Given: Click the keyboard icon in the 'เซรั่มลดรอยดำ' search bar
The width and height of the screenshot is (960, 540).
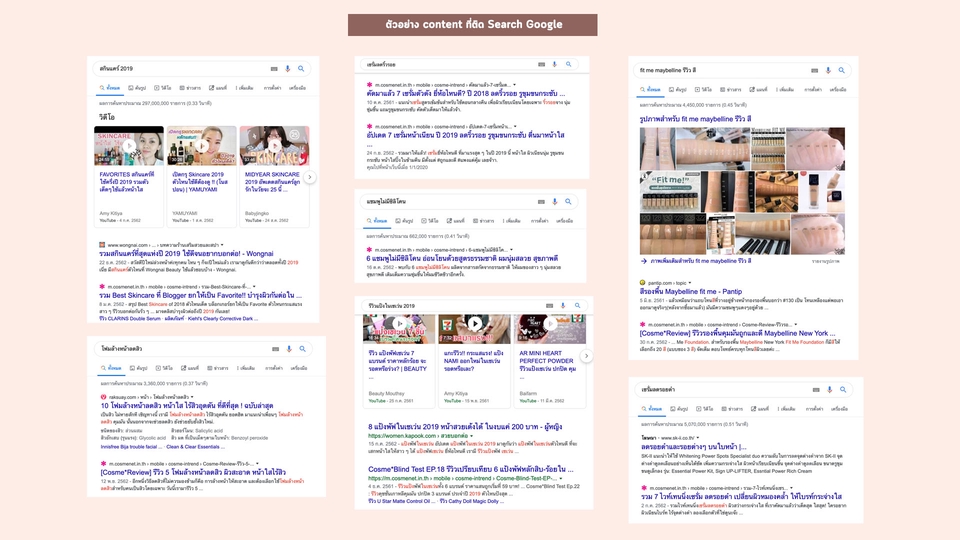Looking at the screenshot, I should tap(816, 389).
